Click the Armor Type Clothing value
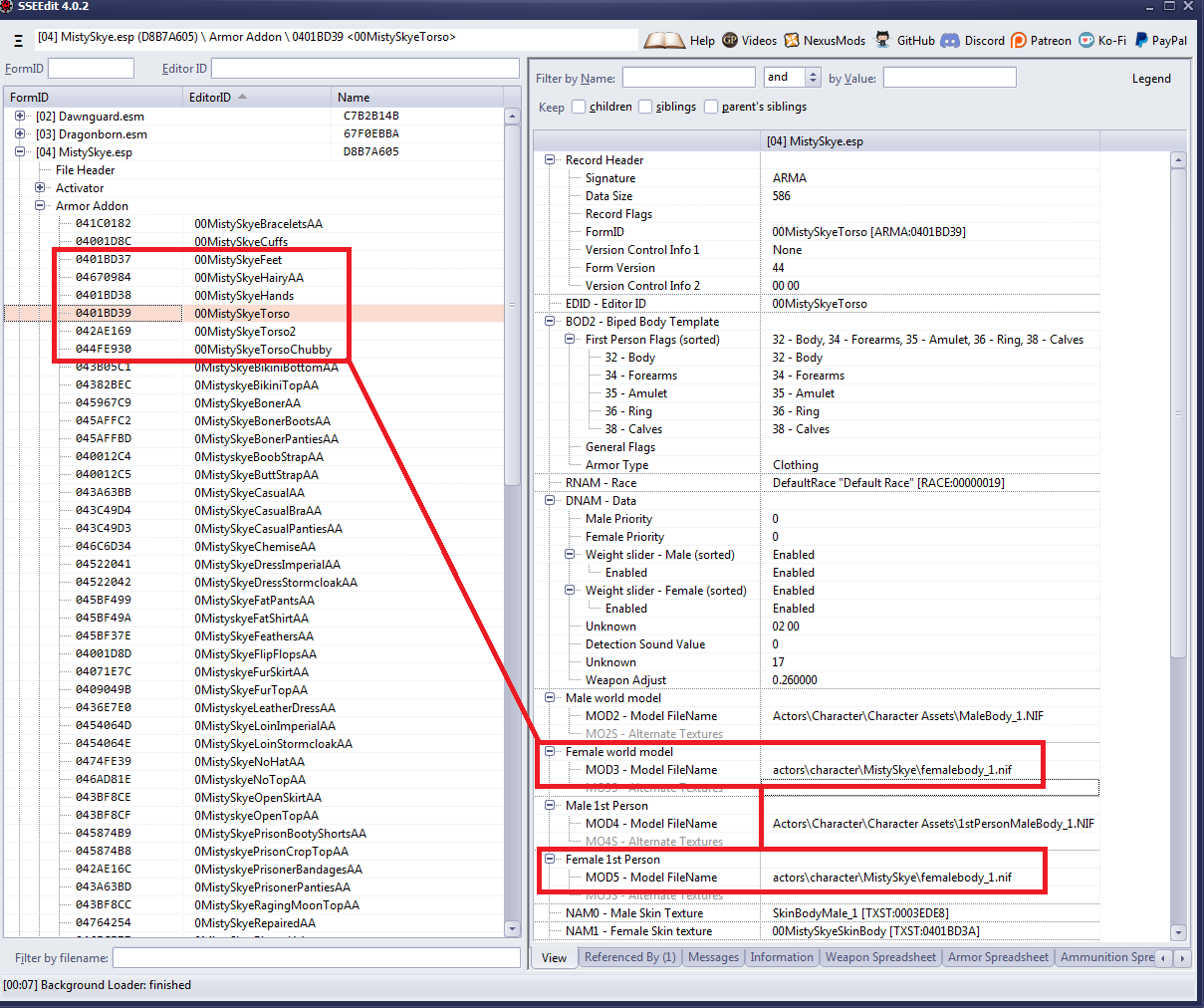1204x1008 pixels. click(796, 465)
